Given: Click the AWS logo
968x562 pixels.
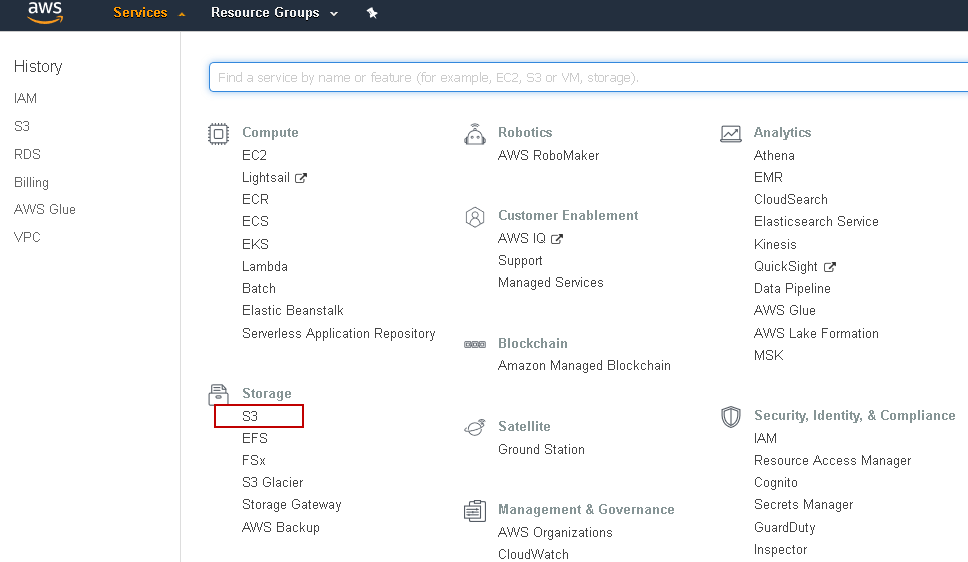Looking at the screenshot, I should [45, 12].
